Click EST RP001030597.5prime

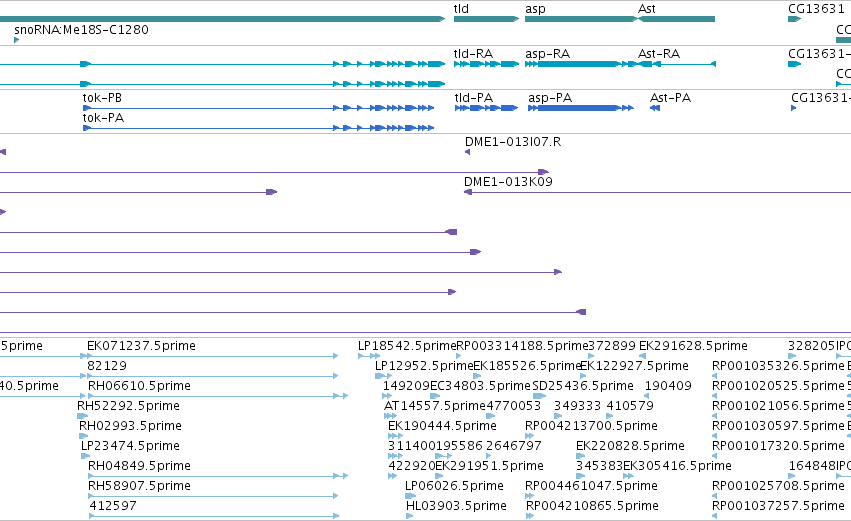(778, 426)
